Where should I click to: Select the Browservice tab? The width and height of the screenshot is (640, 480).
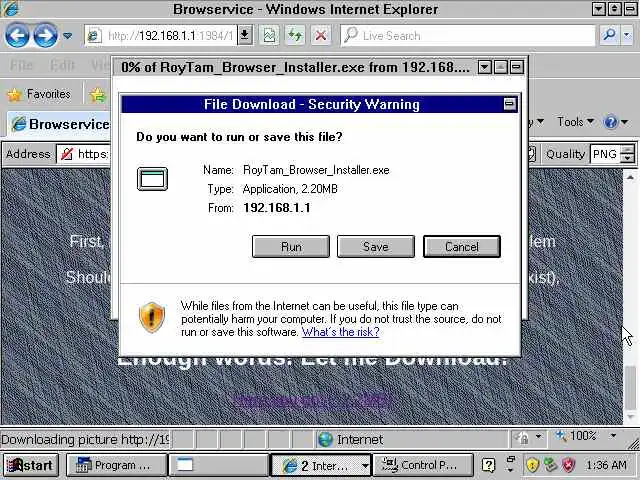pos(60,124)
